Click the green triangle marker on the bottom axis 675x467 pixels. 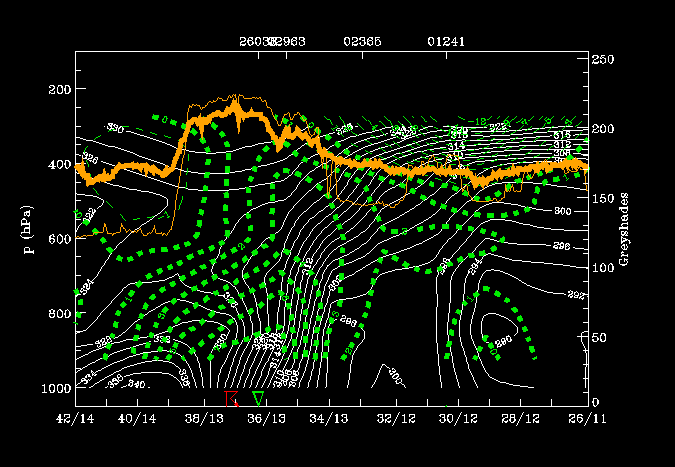pyautogui.click(x=259, y=399)
